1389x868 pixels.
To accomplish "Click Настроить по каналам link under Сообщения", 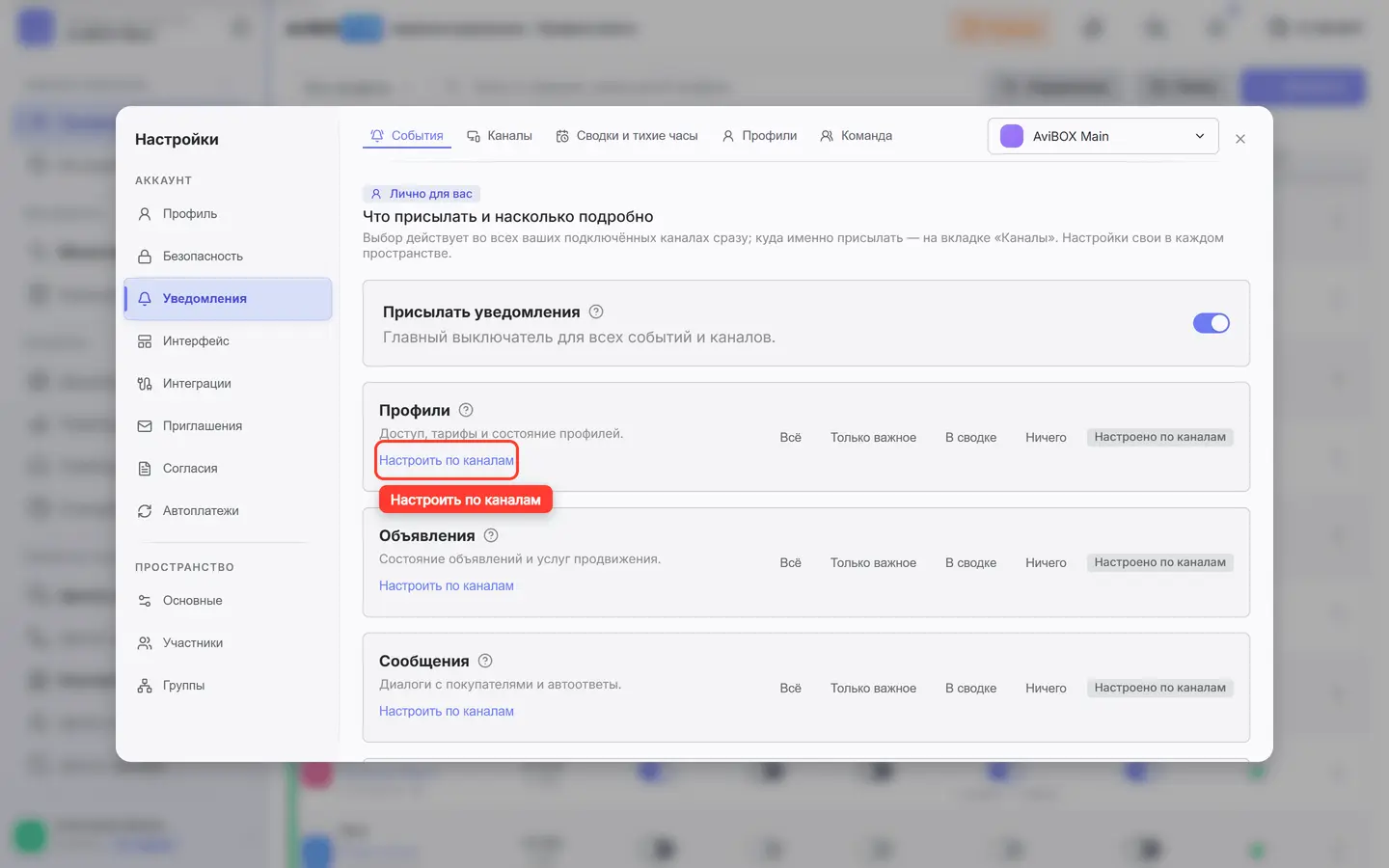I will click(447, 711).
